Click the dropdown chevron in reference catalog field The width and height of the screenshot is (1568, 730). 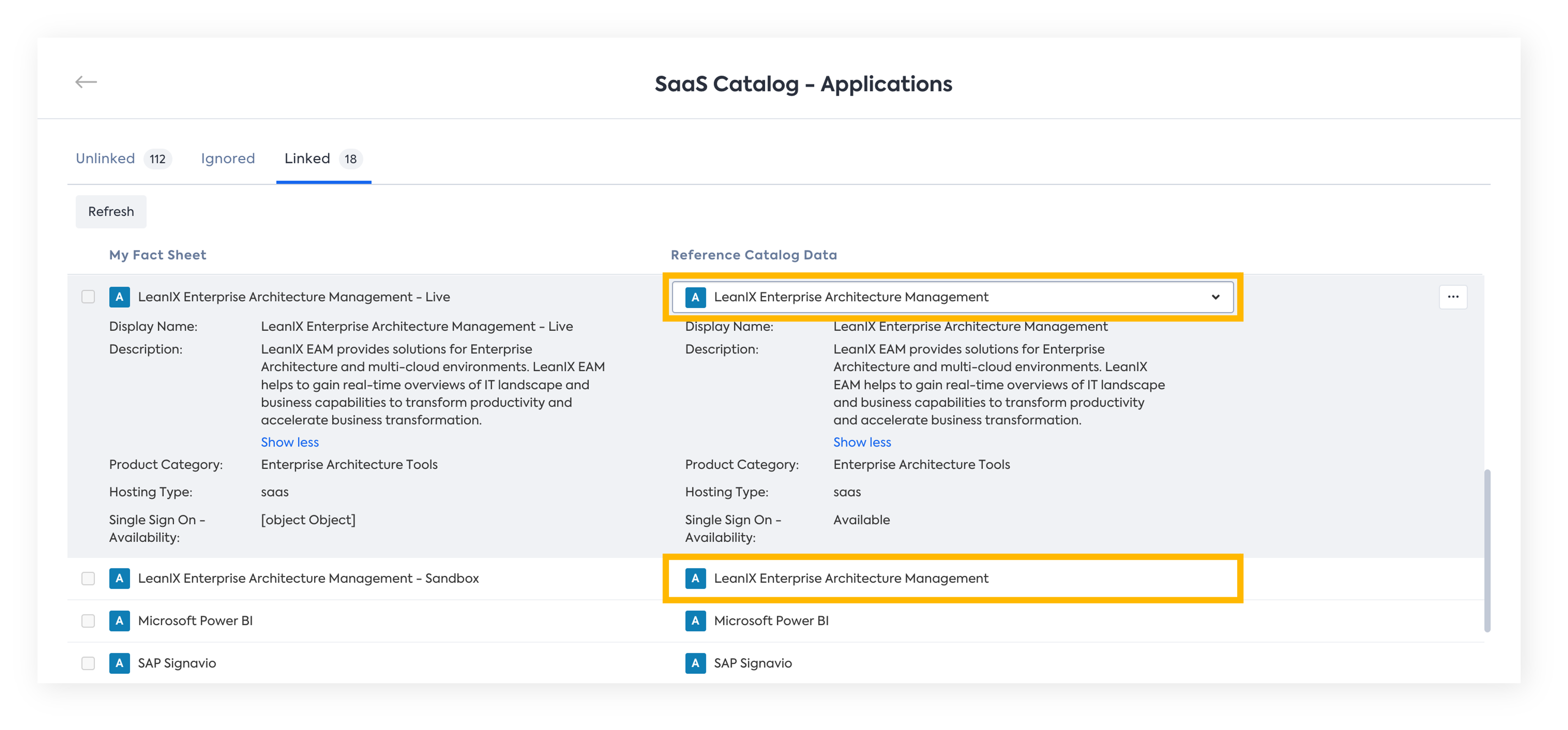(1215, 297)
